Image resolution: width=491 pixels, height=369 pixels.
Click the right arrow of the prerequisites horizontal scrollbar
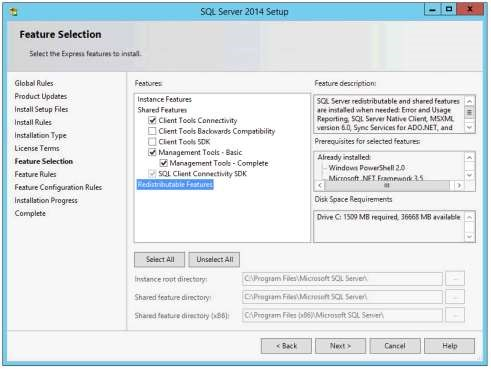click(x=459, y=185)
